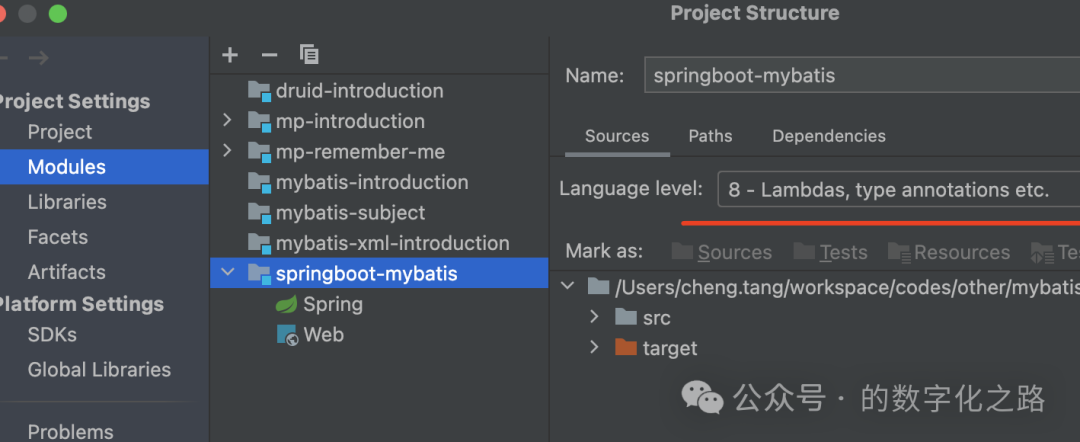The height and width of the screenshot is (442, 1080).
Task: Mark folder as Sources
Action: [722, 252]
